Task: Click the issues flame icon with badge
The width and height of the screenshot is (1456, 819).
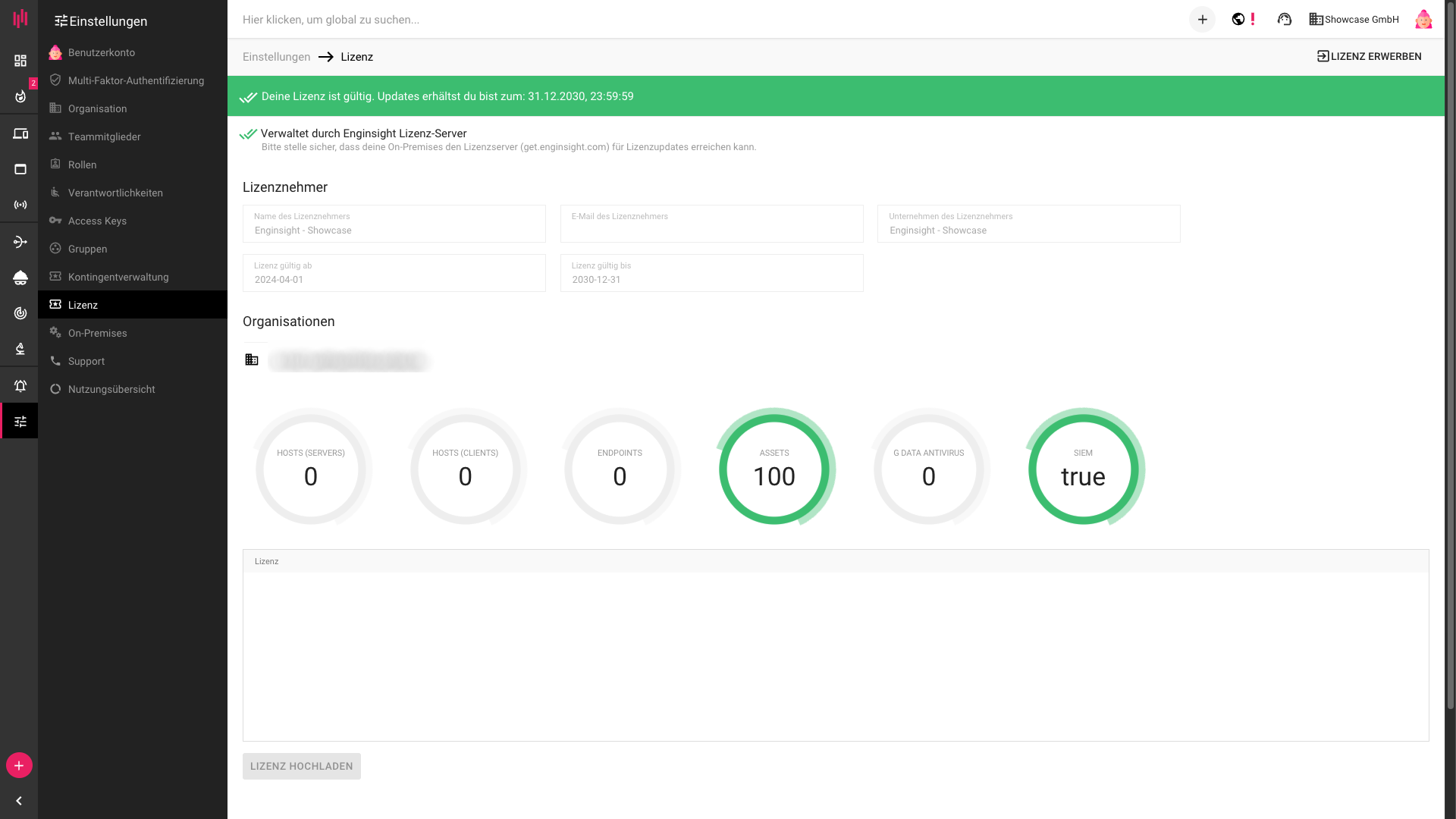Action: coord(20,96)
